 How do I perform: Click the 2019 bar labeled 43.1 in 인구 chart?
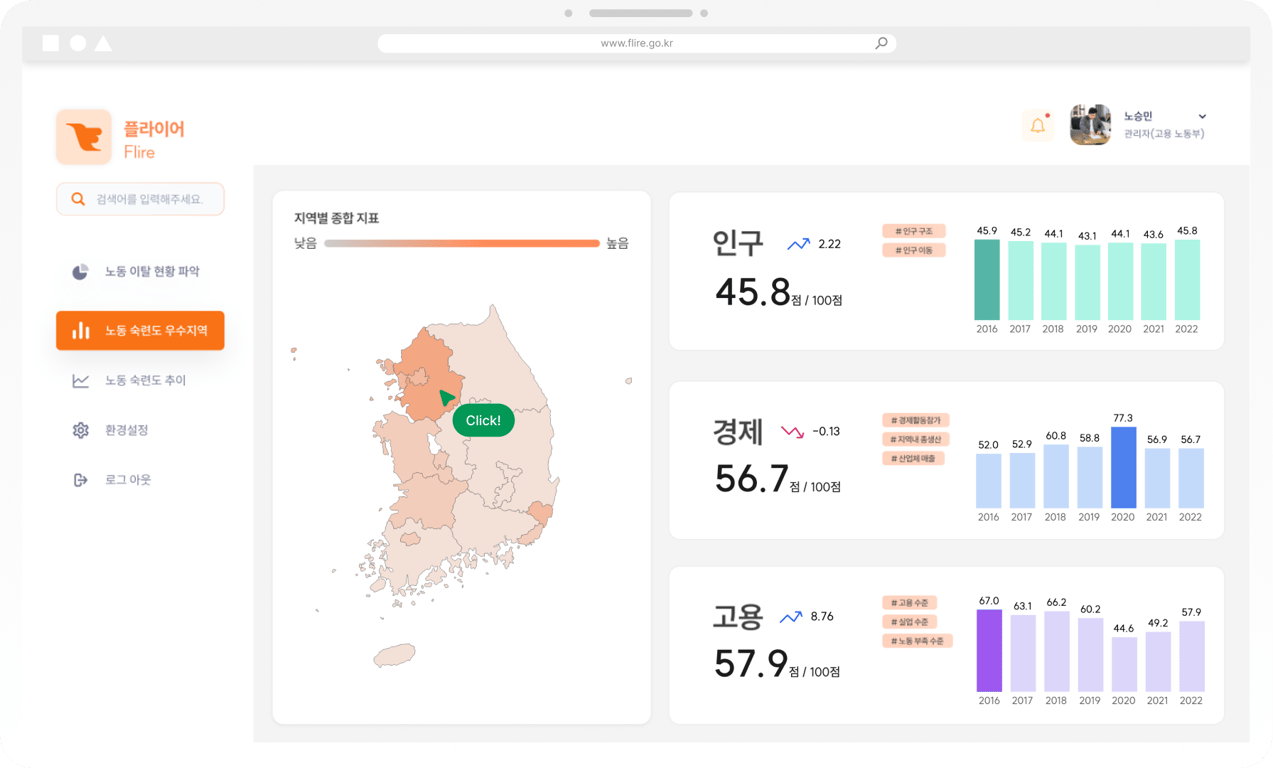[1088, 283]
